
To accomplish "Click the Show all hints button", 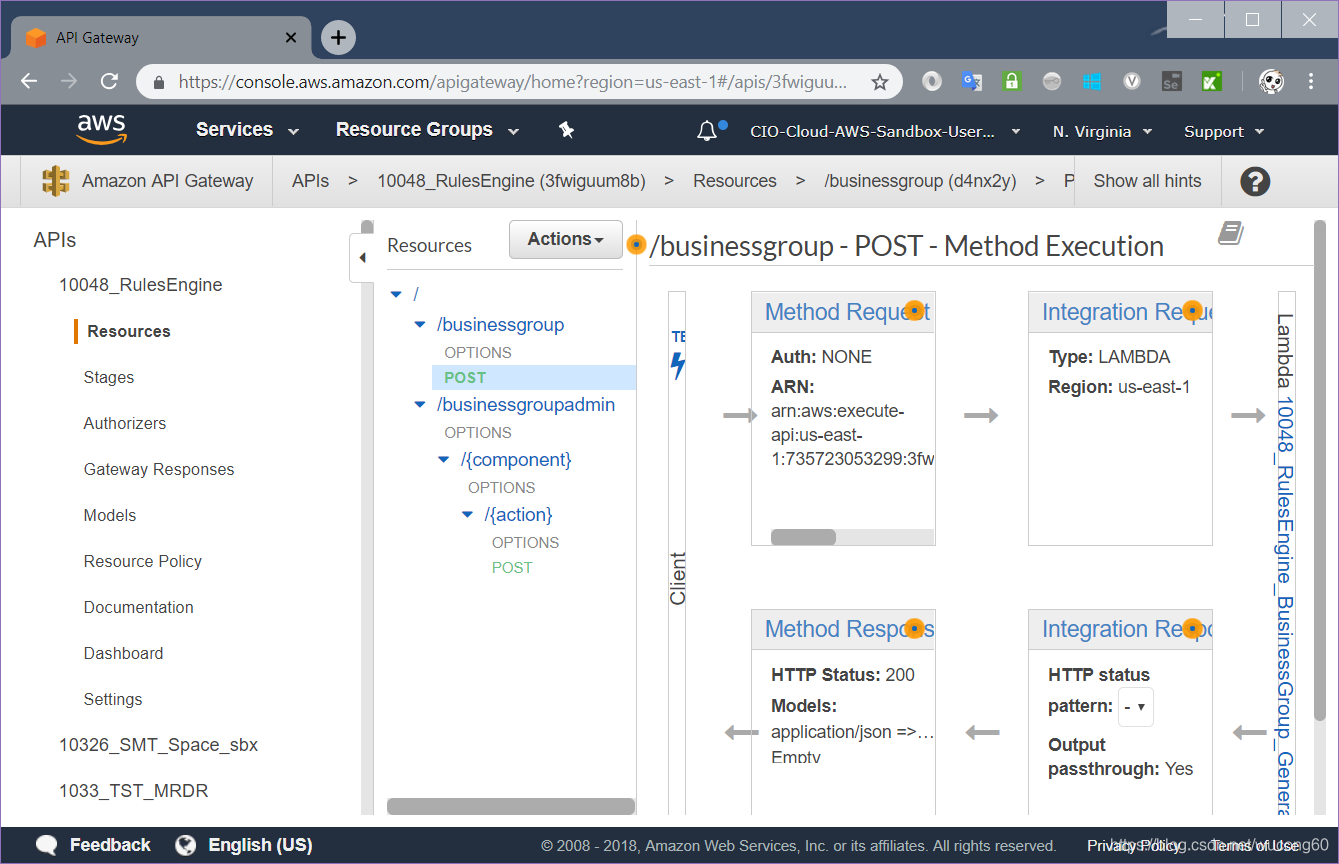I will 1147,181.
